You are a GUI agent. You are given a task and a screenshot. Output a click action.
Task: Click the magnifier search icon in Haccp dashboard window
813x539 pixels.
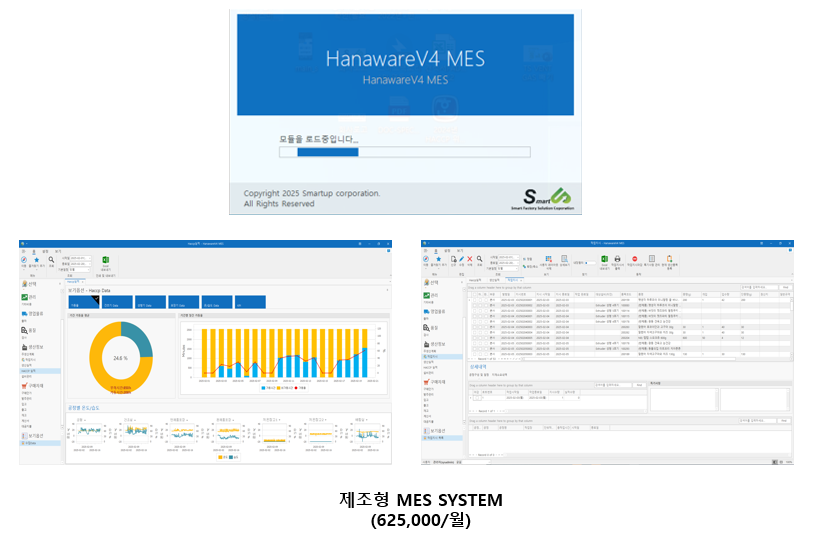tap(51, 260)
